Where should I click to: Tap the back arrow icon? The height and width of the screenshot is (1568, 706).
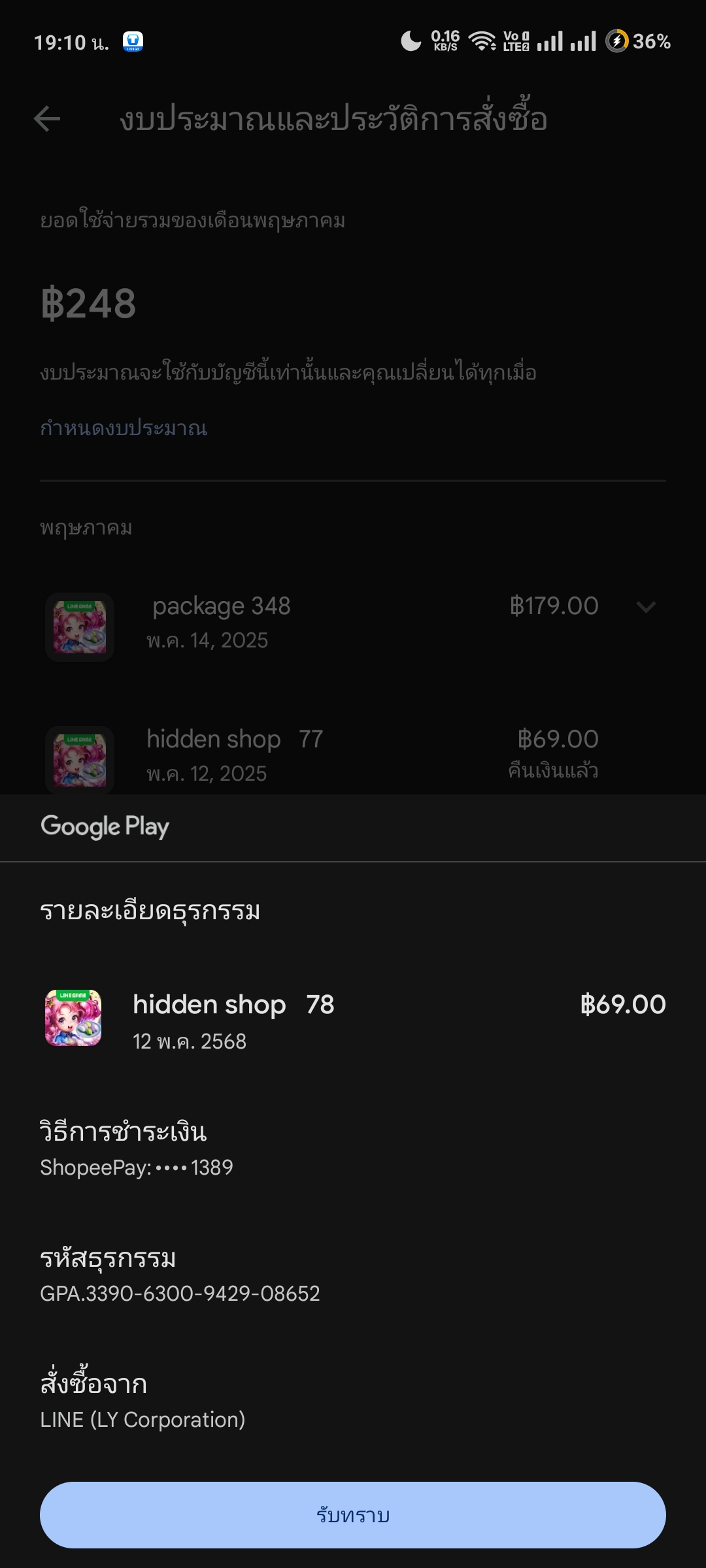(x=47, y=119)
